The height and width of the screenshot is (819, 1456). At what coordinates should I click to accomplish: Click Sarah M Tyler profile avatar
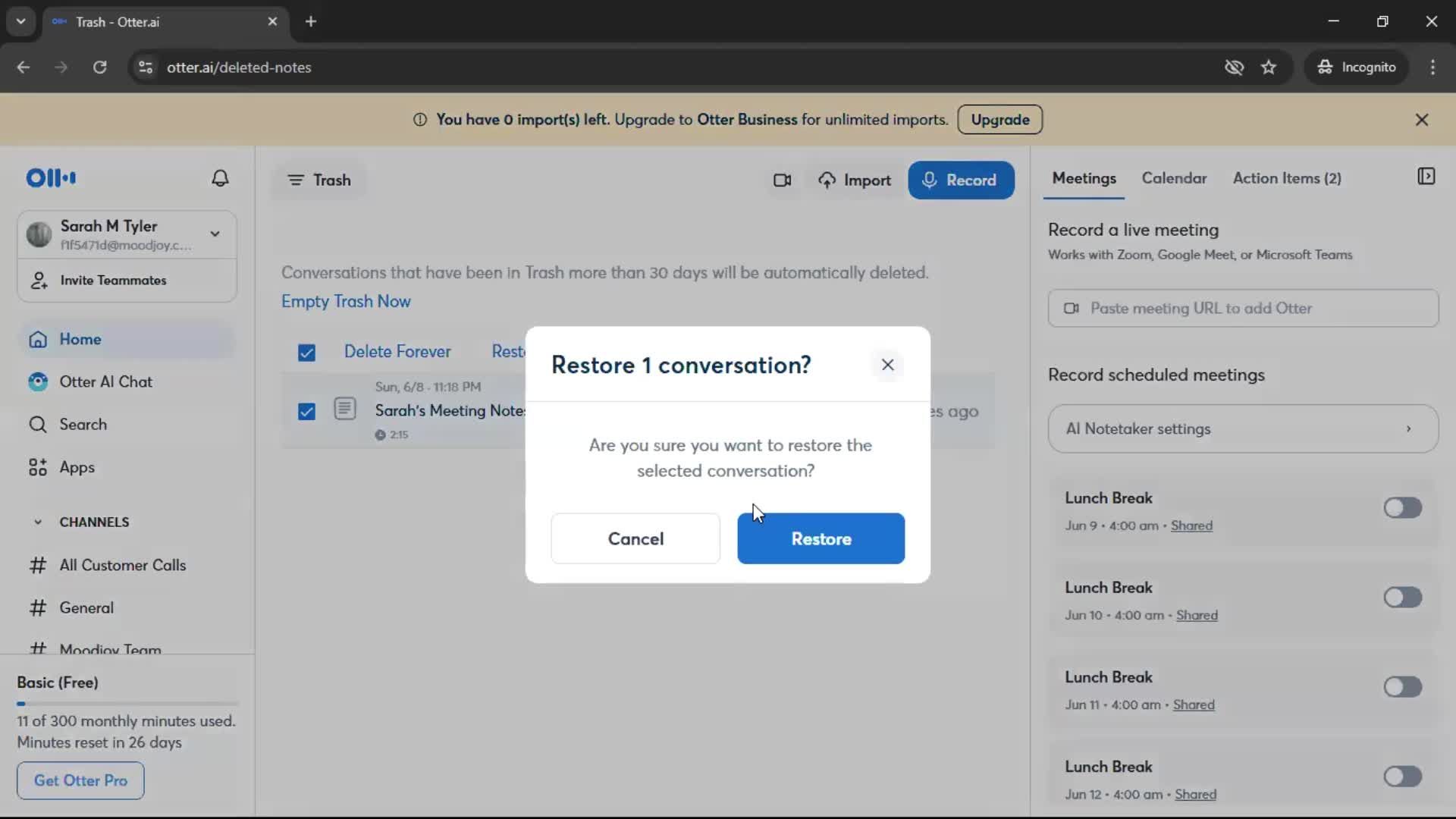[x=39, y=234]
